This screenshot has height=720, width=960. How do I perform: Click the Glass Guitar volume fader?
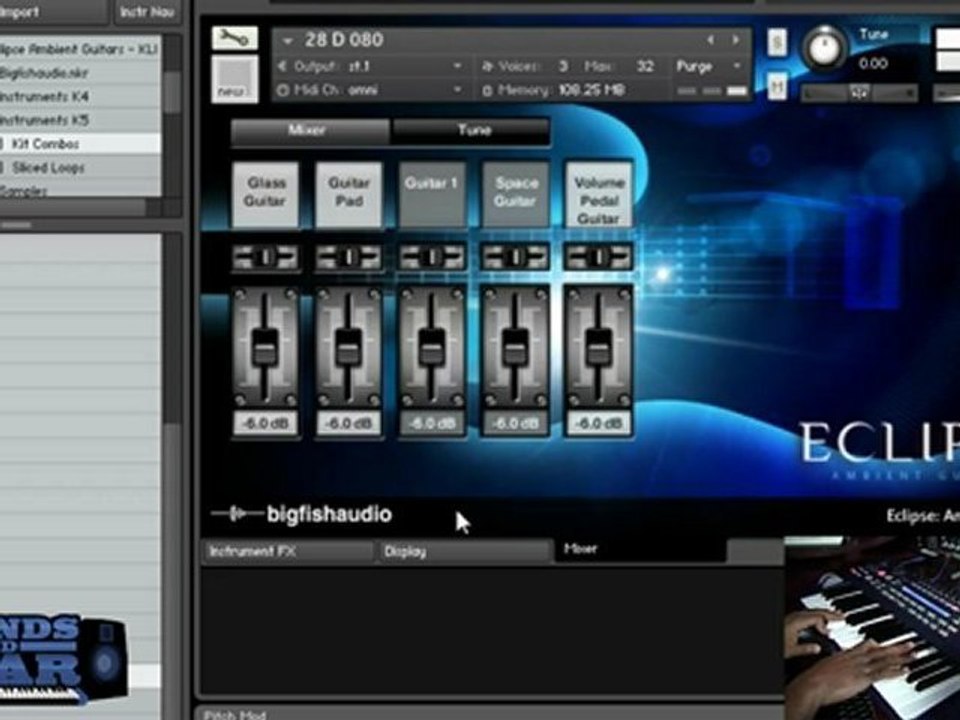(x=265, y=347)
